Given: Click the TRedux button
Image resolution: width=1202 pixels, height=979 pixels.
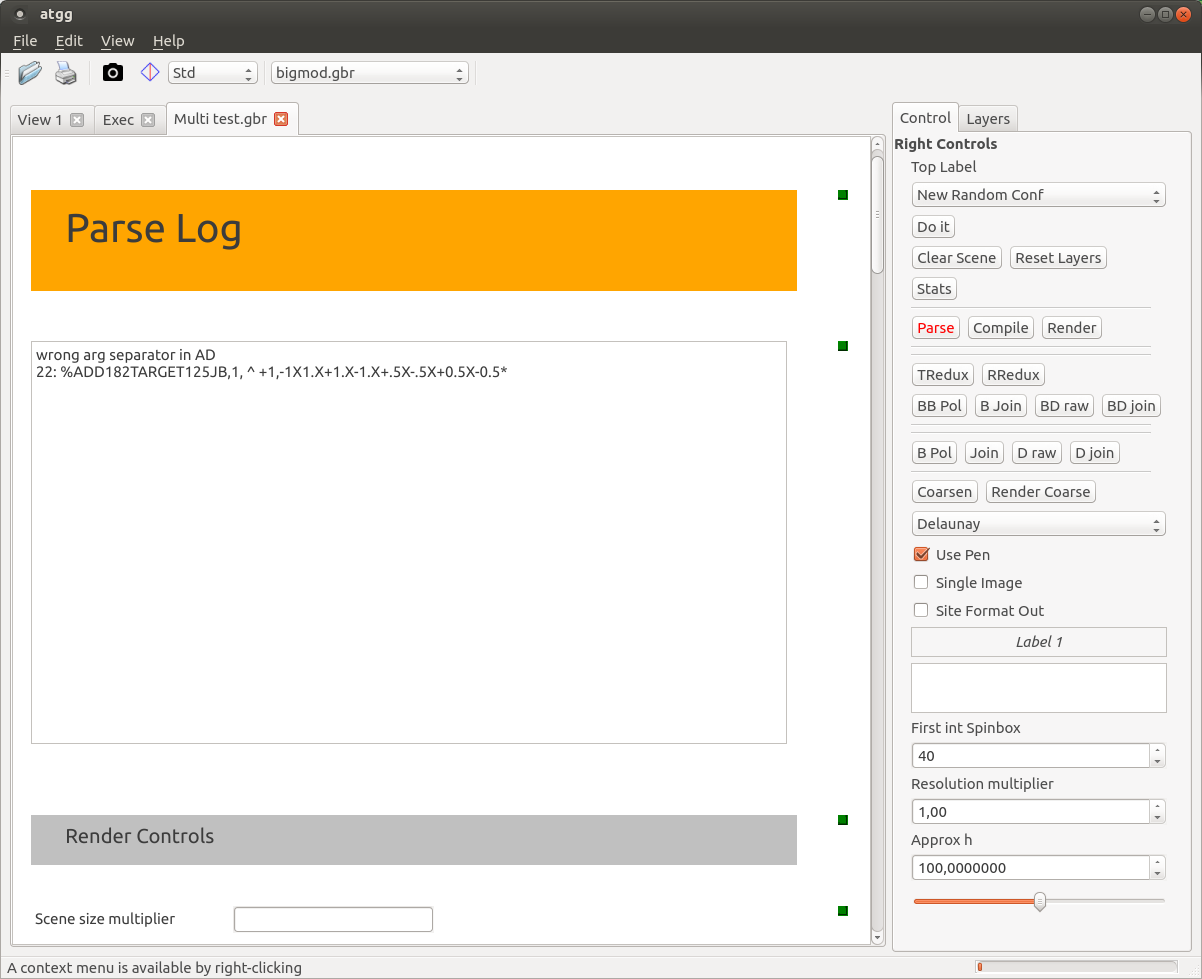Looking at the screenshot, I should (x=943, y=375).
